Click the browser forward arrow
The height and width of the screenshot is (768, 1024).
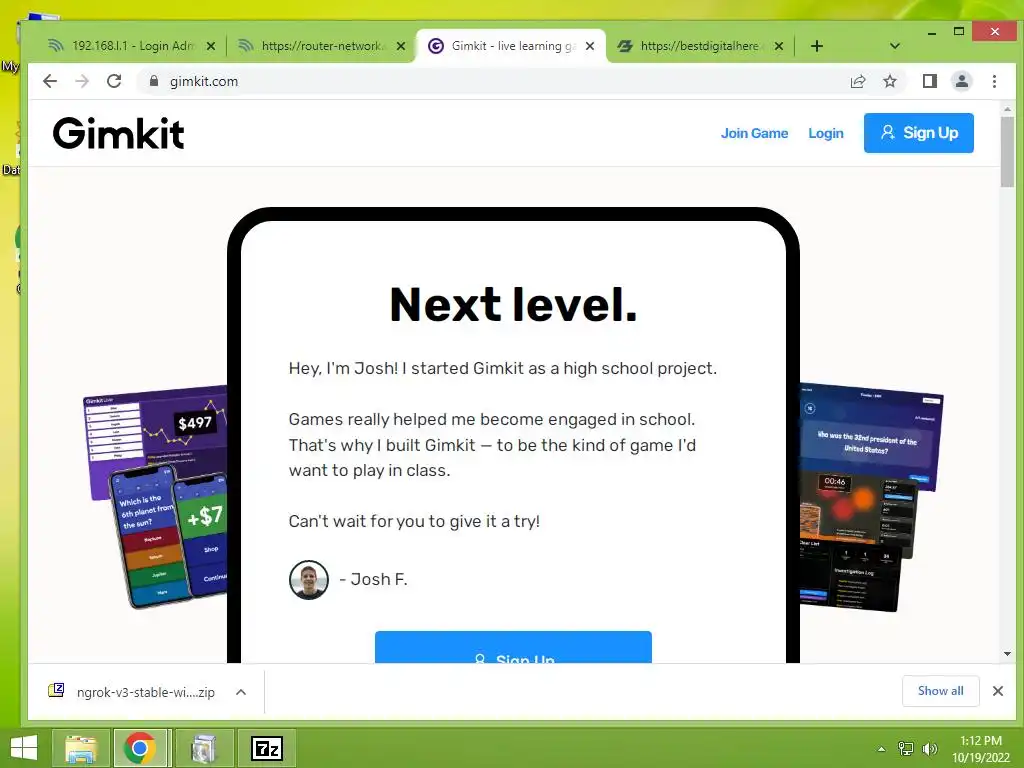[82, 81]
